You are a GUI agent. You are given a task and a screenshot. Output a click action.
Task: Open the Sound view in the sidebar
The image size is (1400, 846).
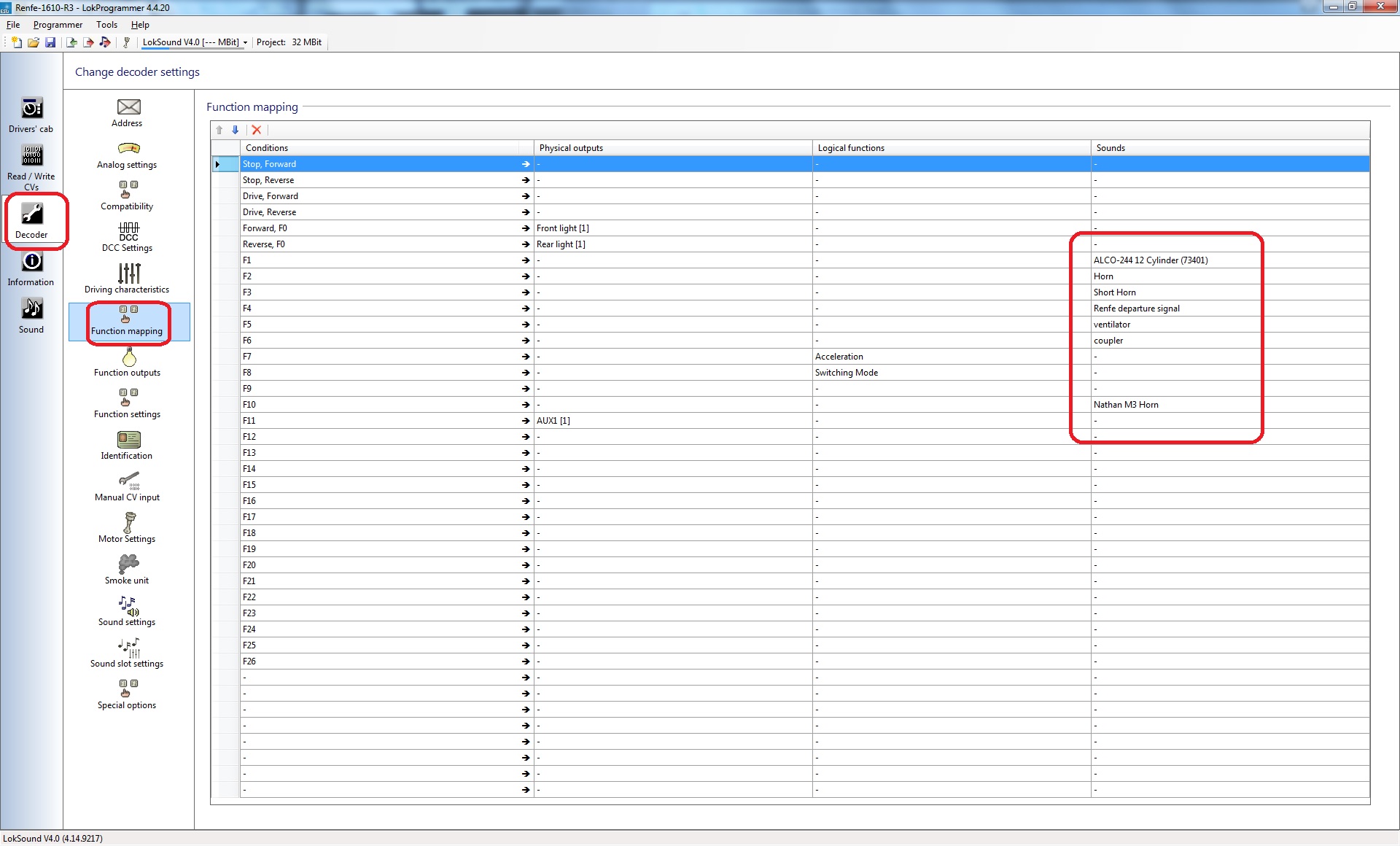31,316
